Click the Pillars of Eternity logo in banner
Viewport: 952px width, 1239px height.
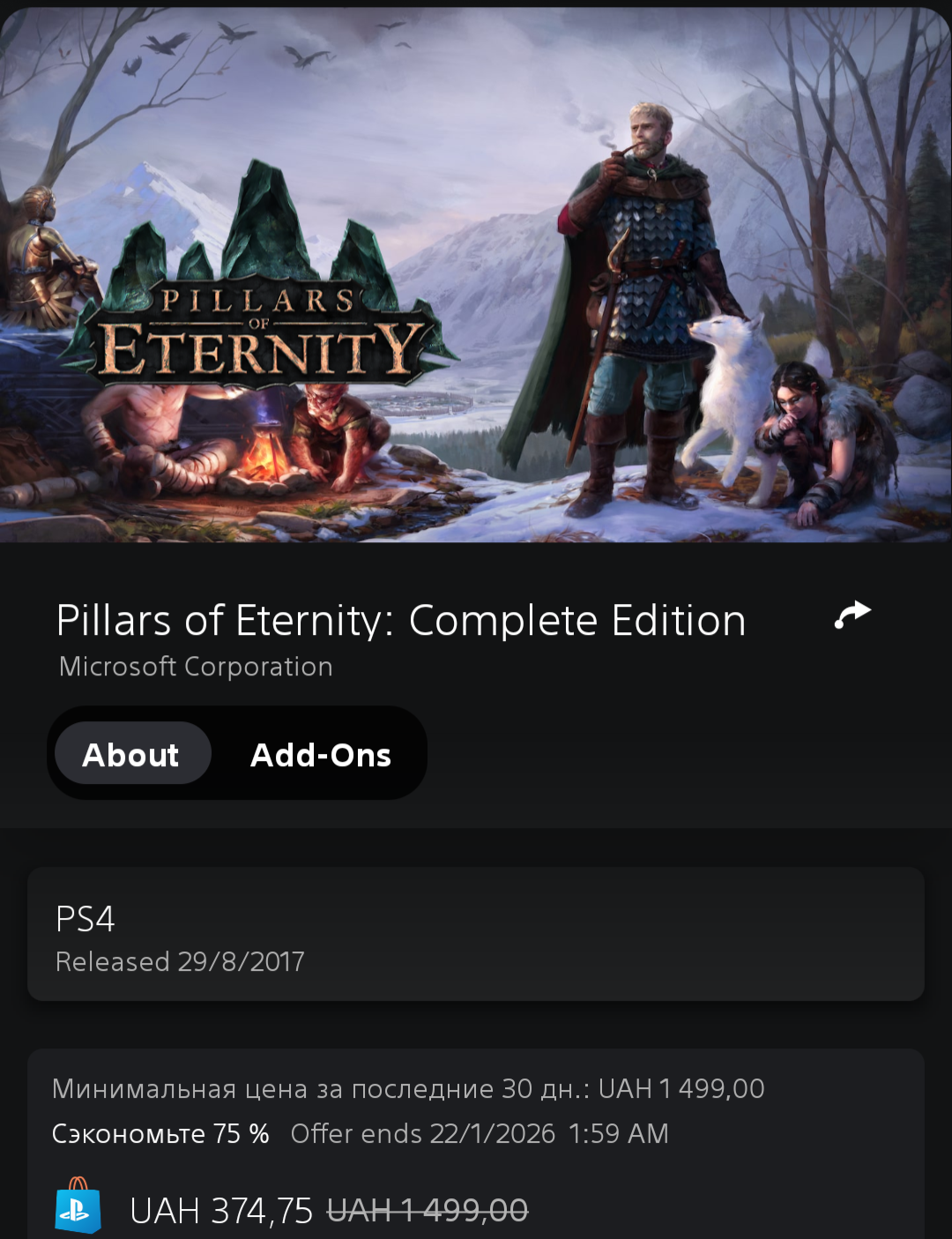tap(257, 280)
